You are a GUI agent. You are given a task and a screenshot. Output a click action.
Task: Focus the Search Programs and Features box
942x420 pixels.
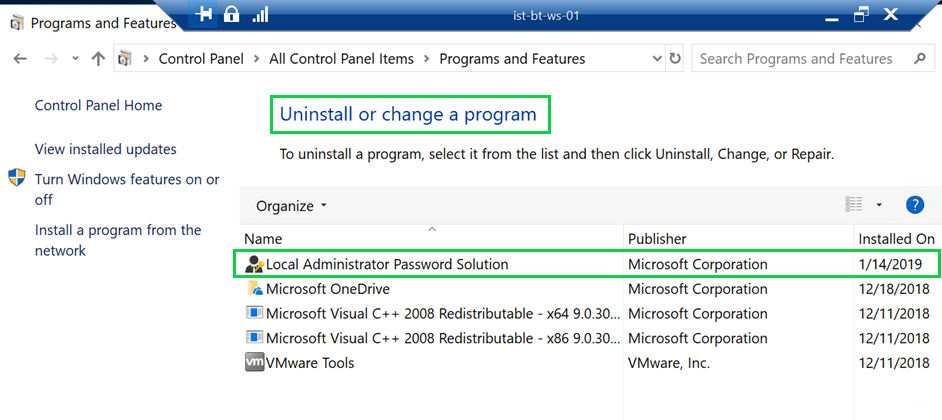click(800, 59)
